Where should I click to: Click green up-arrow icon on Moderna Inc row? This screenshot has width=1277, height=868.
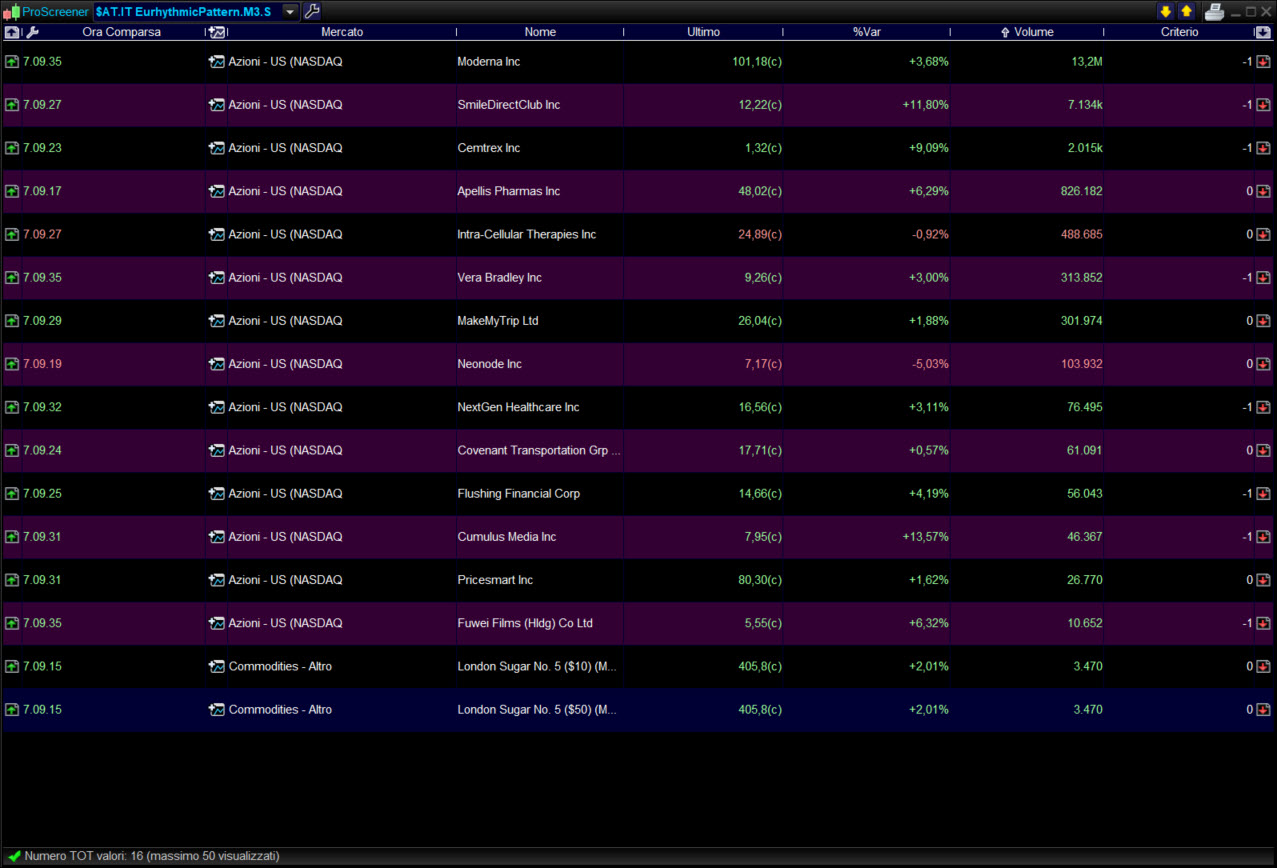pyautogui.click(x=11, y=61)
